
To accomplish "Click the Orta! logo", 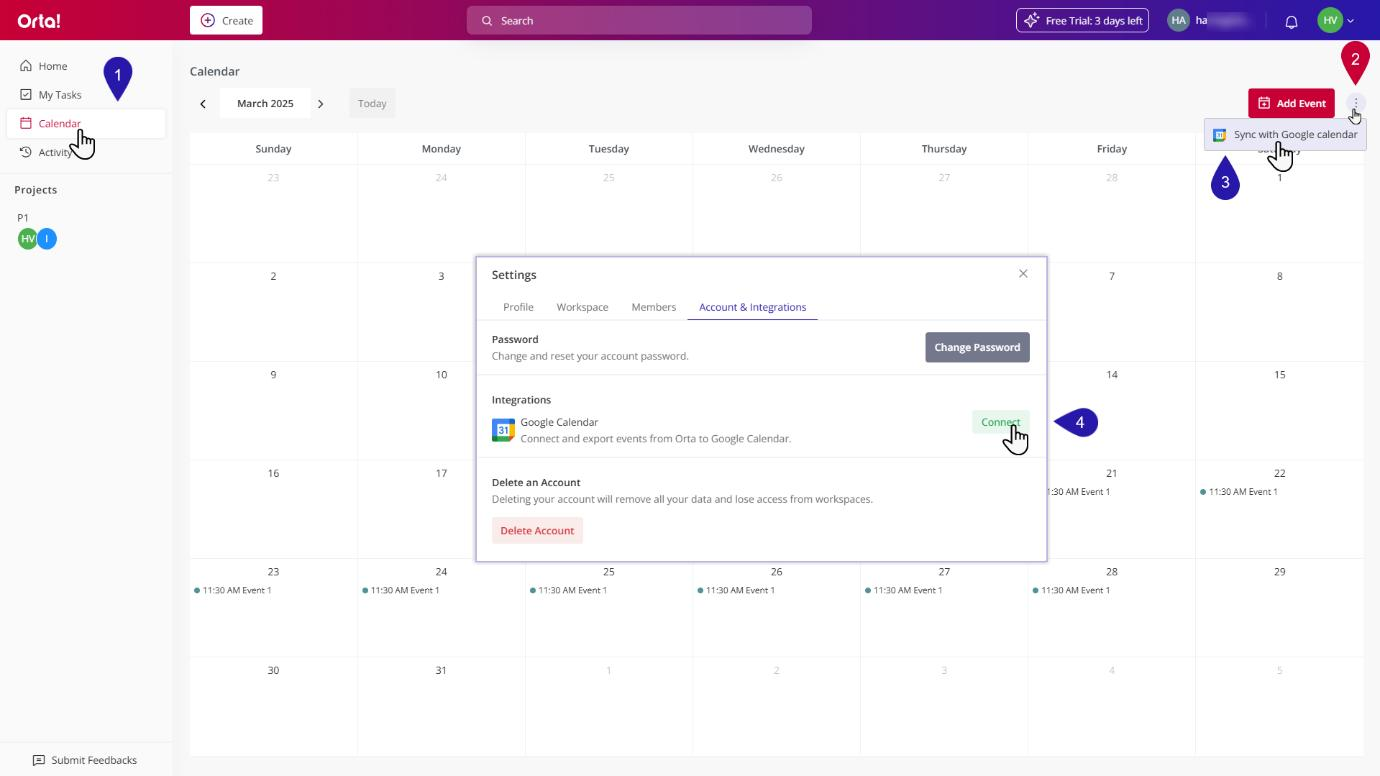I will 39,21.
